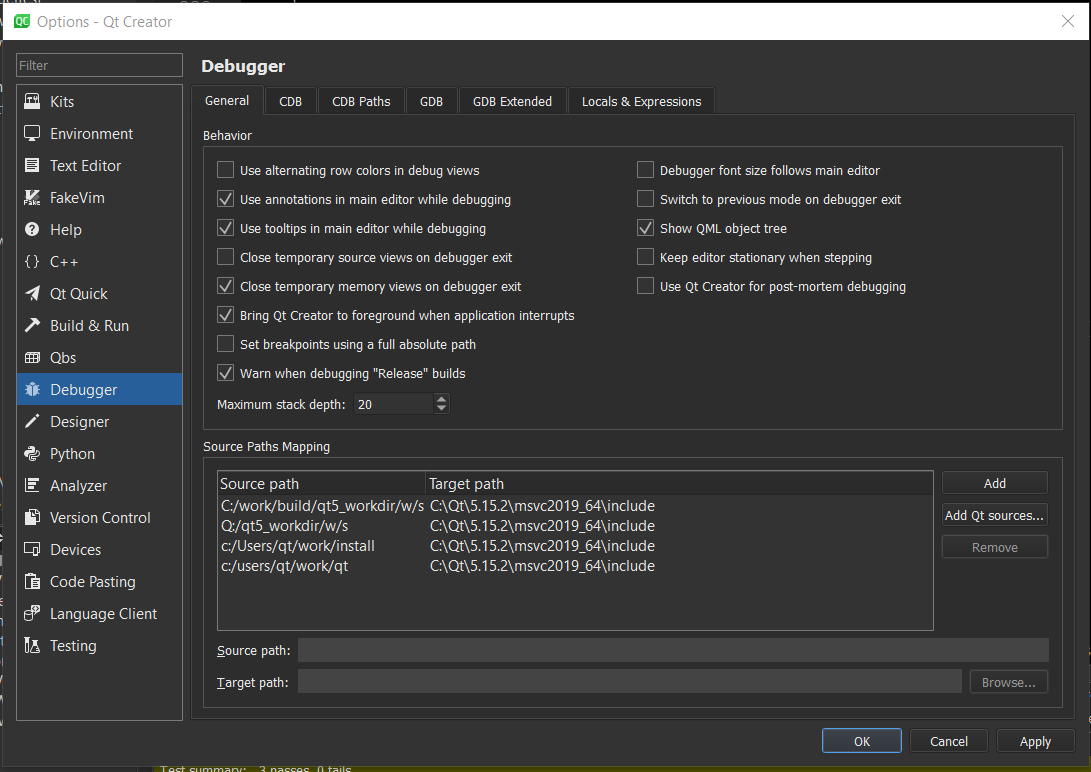Uncheck Show QML object tree
Viewport: 1091px width, 772px height.
pos(646,228)
